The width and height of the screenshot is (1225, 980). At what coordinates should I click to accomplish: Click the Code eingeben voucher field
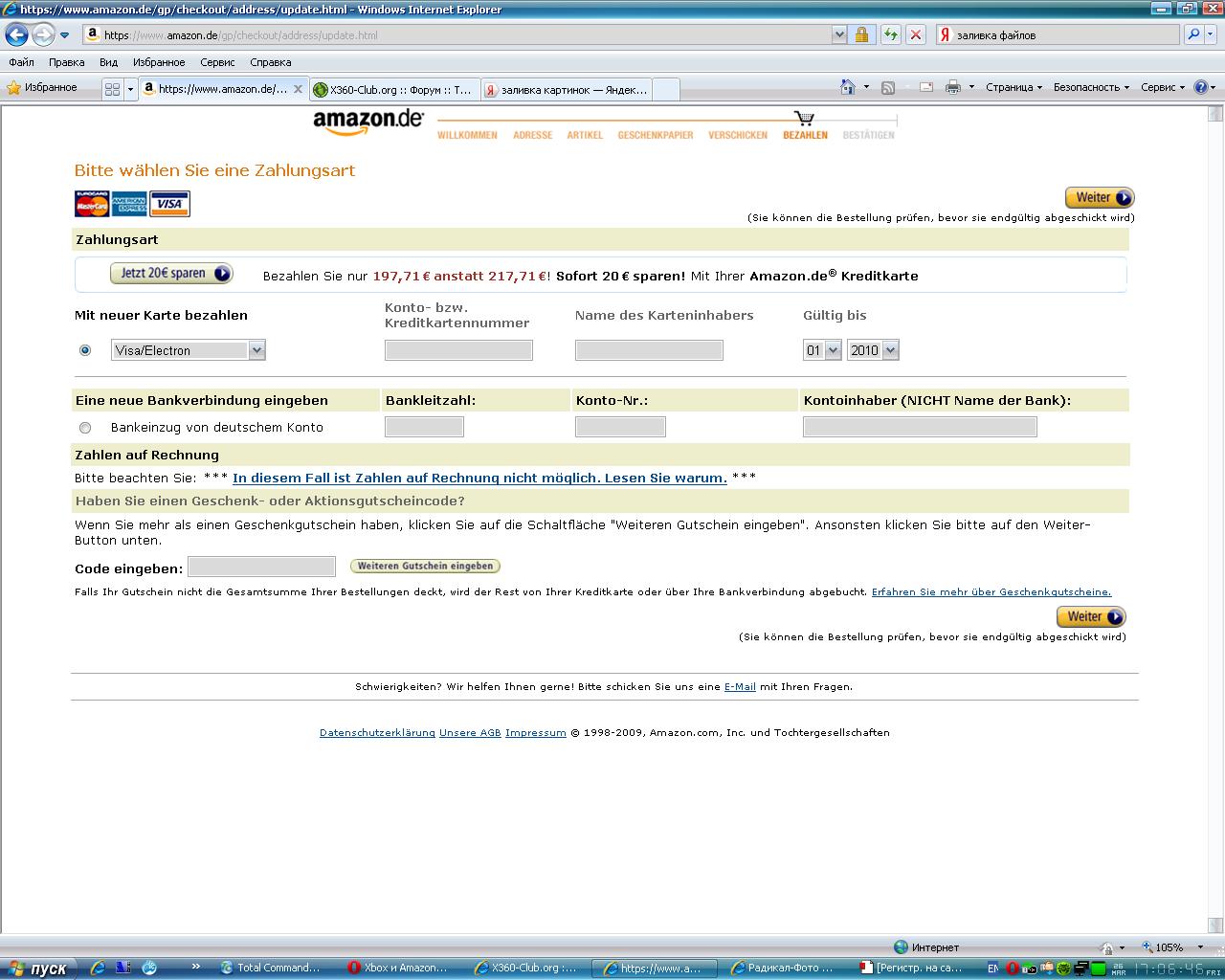[261, 567]
